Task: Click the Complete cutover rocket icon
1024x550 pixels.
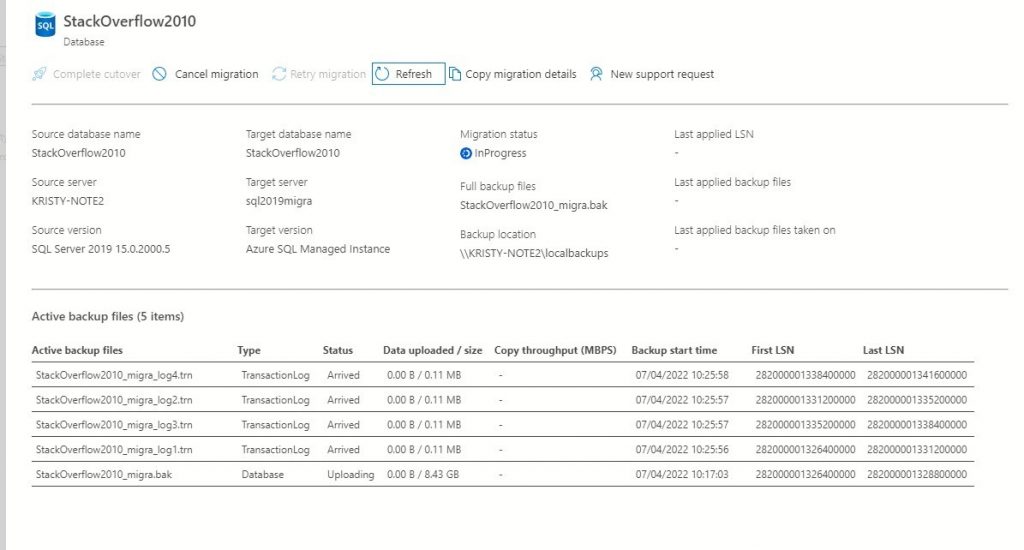Action: coord(39,74)
